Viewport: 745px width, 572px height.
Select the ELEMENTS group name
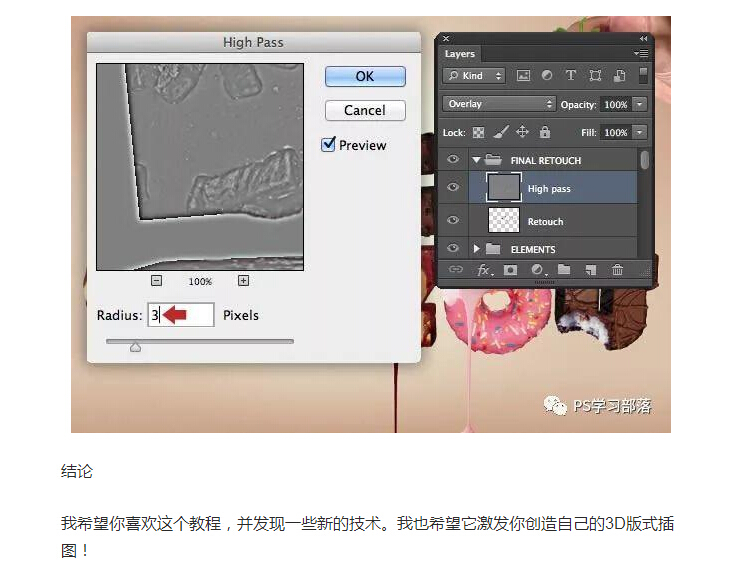coord(533,250)
